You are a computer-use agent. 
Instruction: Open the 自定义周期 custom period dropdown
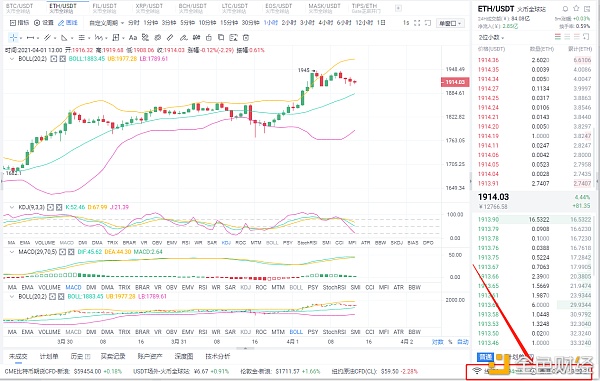(x=106, y=23)
